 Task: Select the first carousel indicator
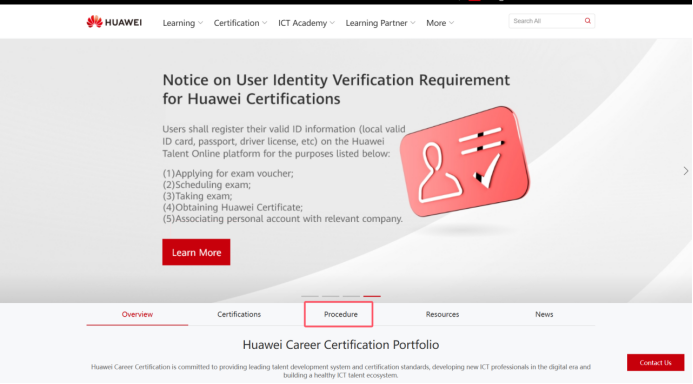310,296
